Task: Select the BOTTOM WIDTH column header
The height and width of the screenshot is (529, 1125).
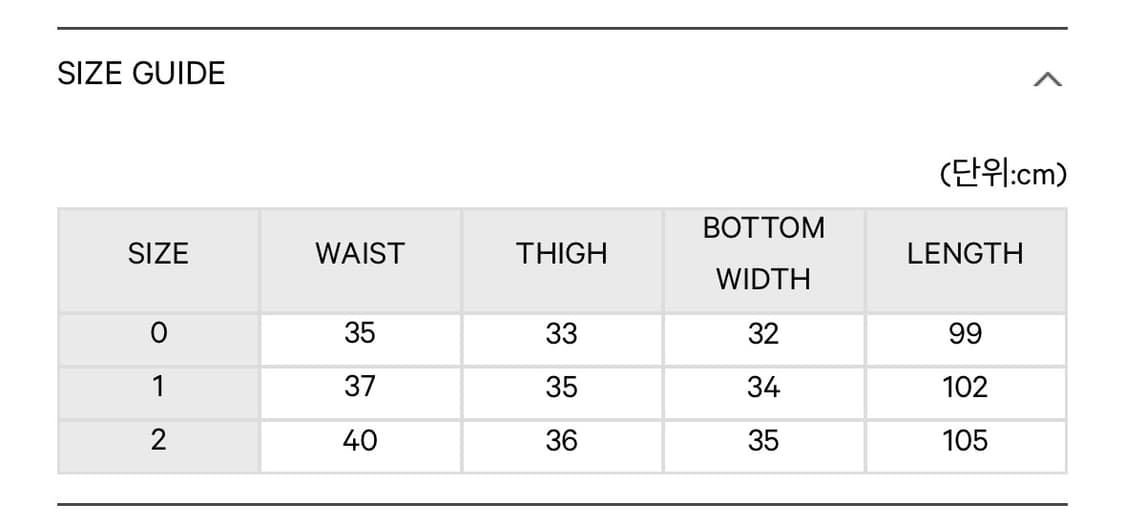Action: 764,254
